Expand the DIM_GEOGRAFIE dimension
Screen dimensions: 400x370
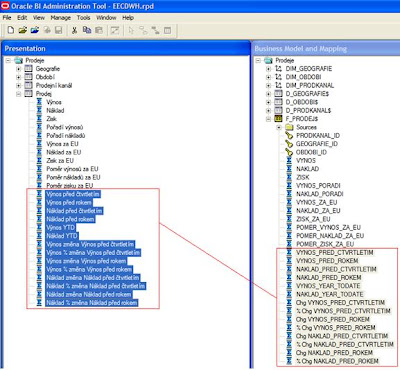[x=269, y=69]
